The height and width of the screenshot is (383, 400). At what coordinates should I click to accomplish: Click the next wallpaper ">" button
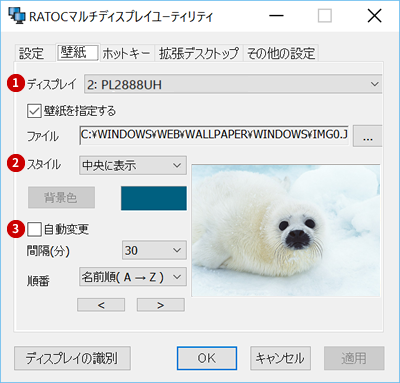[x=160, y=305]
